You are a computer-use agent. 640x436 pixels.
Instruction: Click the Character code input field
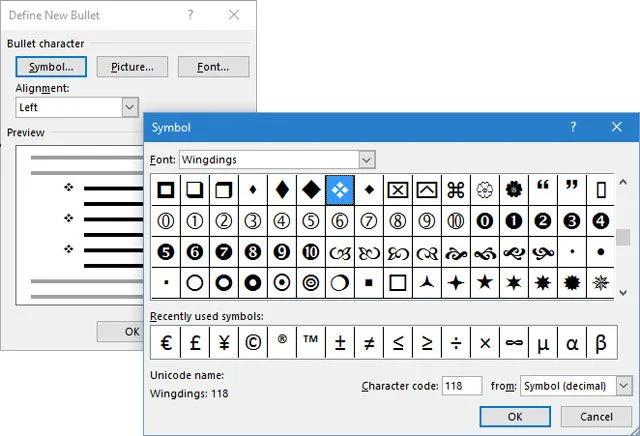click(x=462, y=385)
